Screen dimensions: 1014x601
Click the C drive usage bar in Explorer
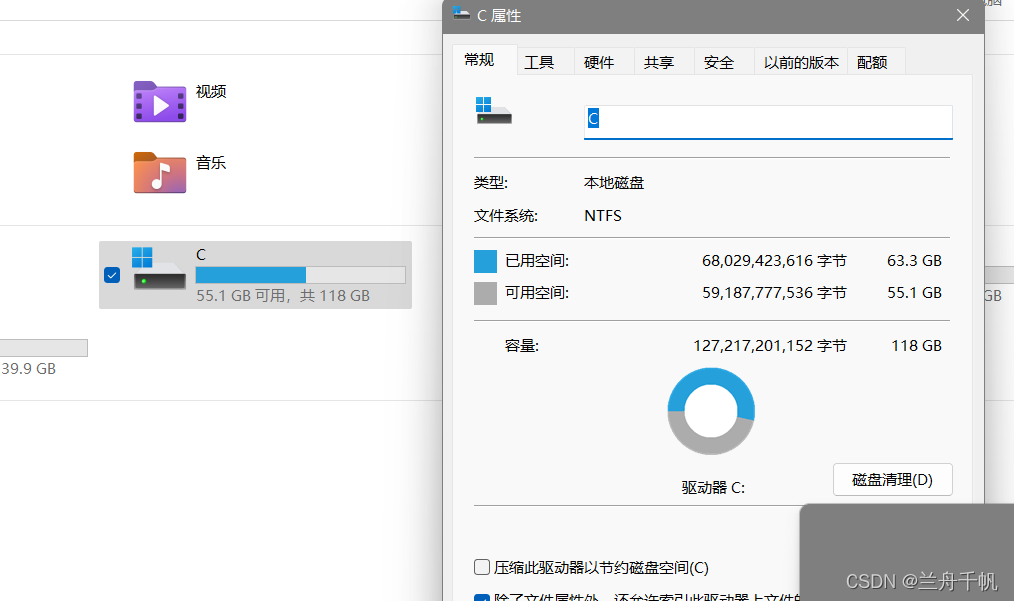(x=301, y=275)
